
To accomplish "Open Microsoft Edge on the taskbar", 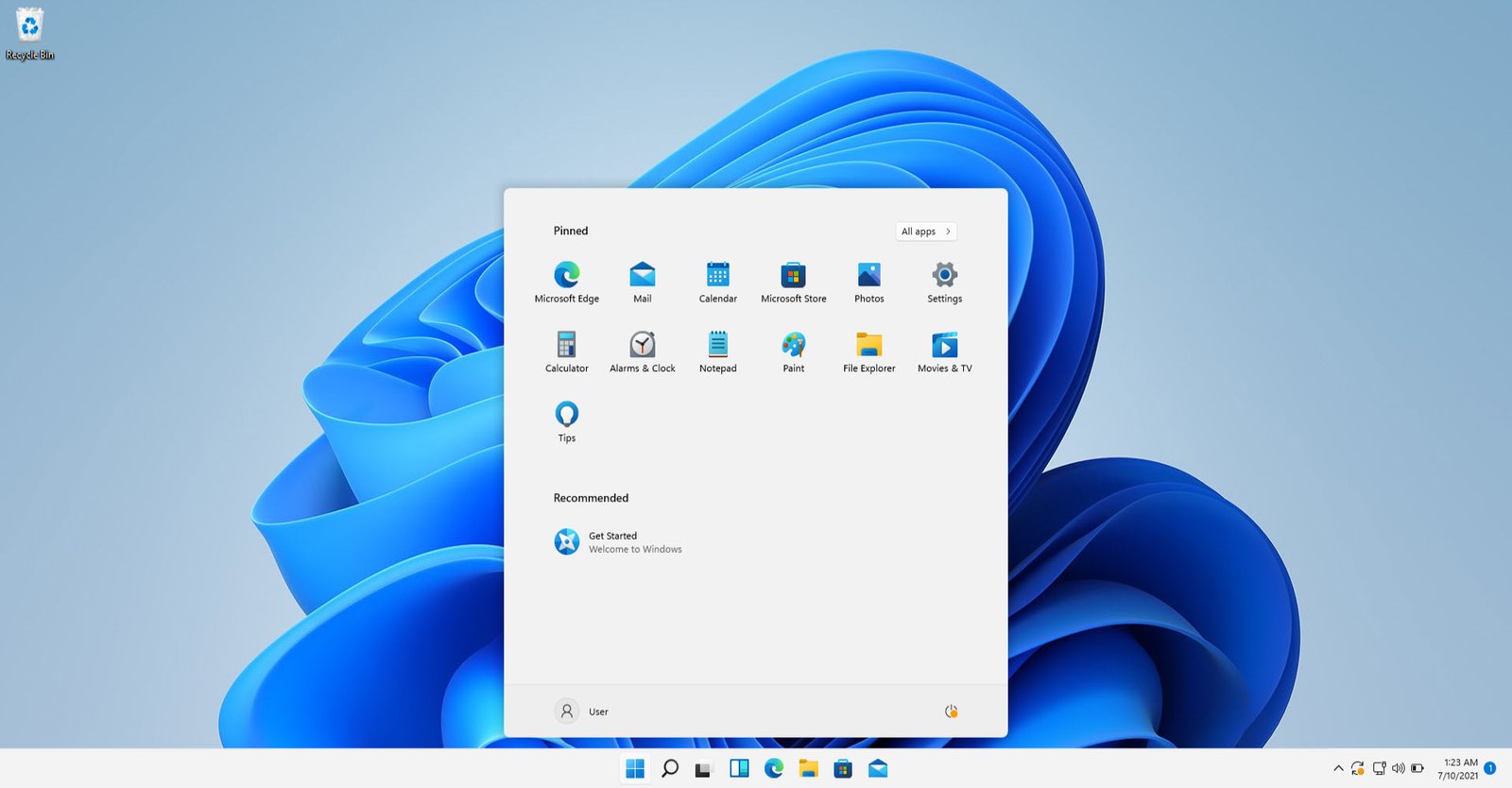I will click(x=774, y=769).
